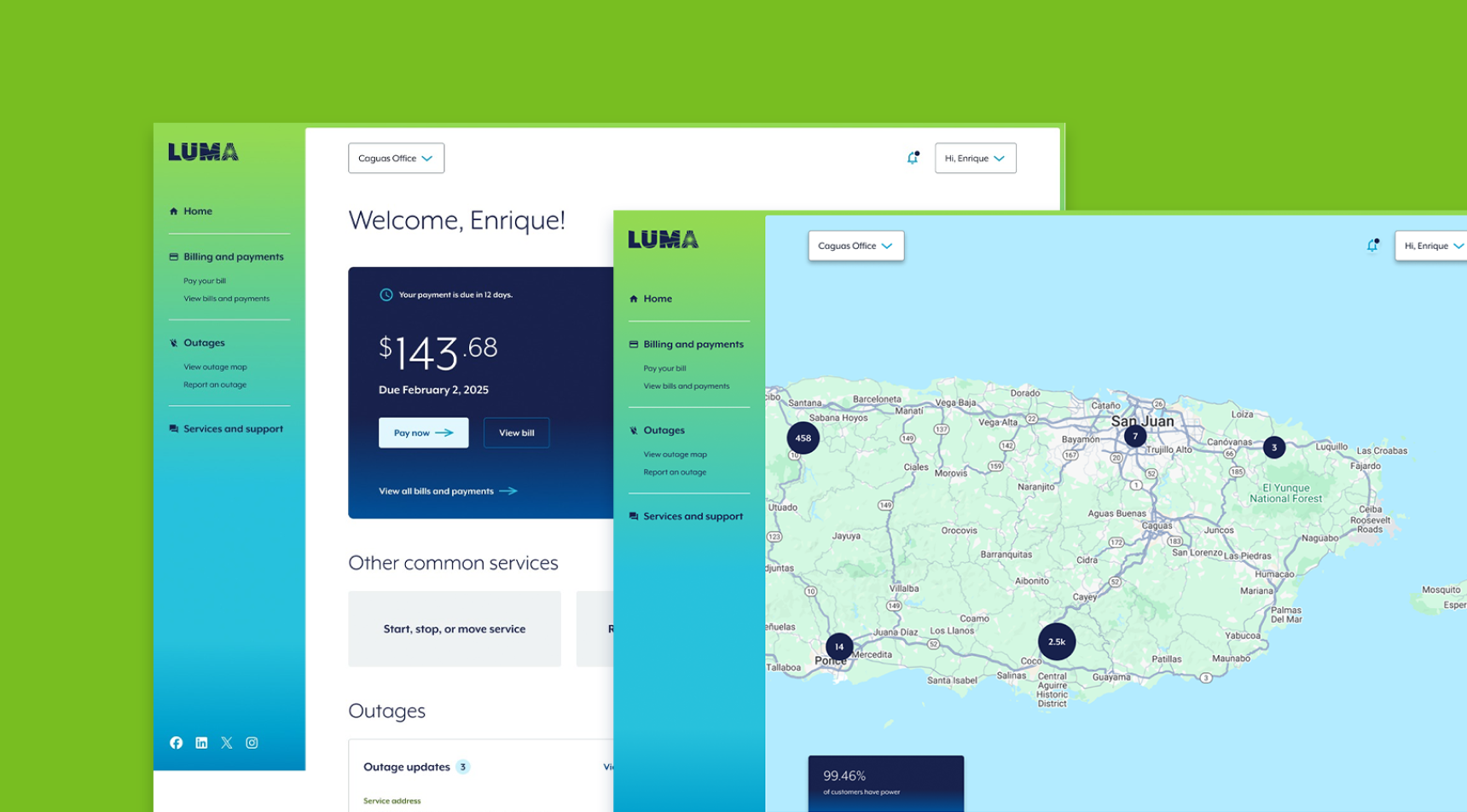Open the LinkedIn social icon

click(x=201, y=743)
